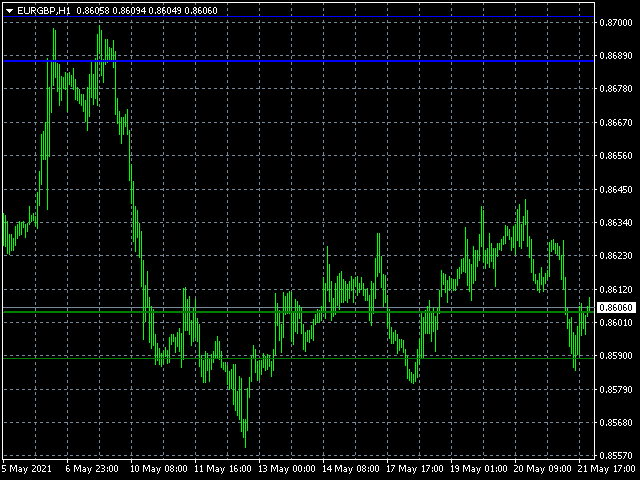The height and width of the screenshot is (480, 640).
Task: Click the 0.87000 price scale label
Action: [x=616, y=22]
